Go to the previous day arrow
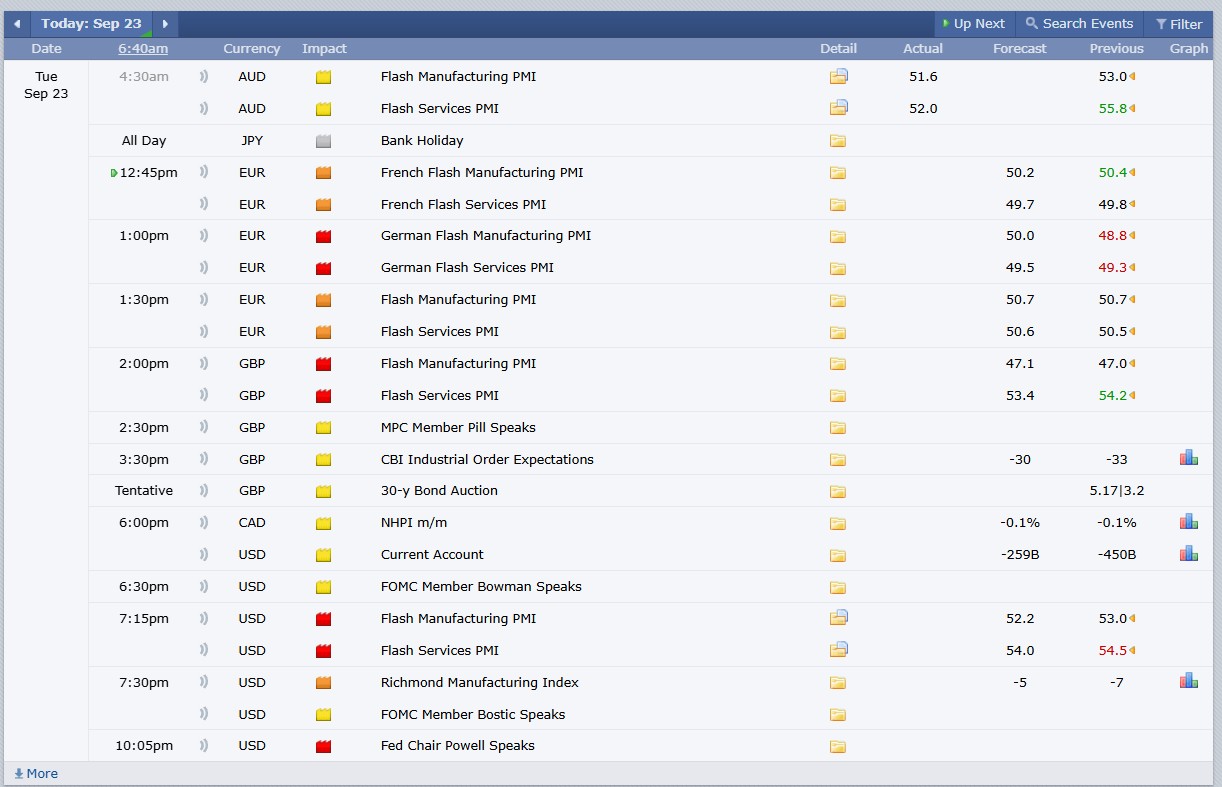This screenshot has width=1222, height=787. coord(16,24)
